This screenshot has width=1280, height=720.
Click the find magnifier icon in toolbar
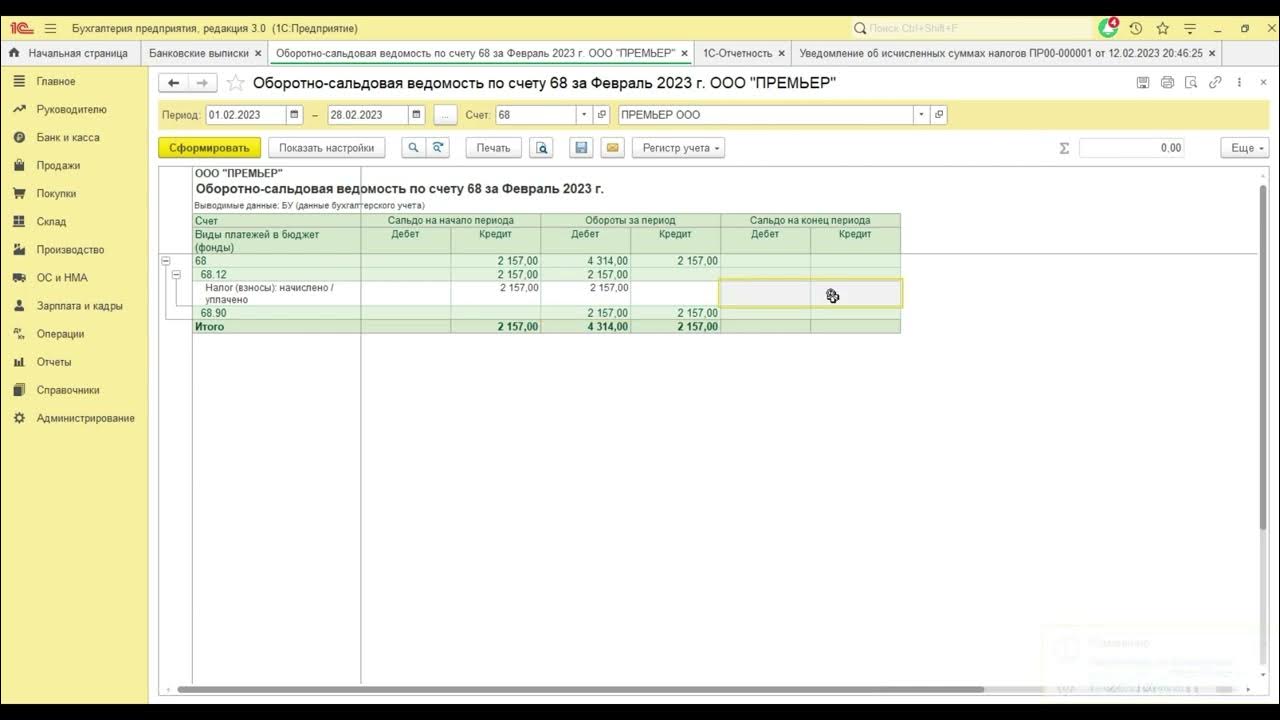point(414,148)
